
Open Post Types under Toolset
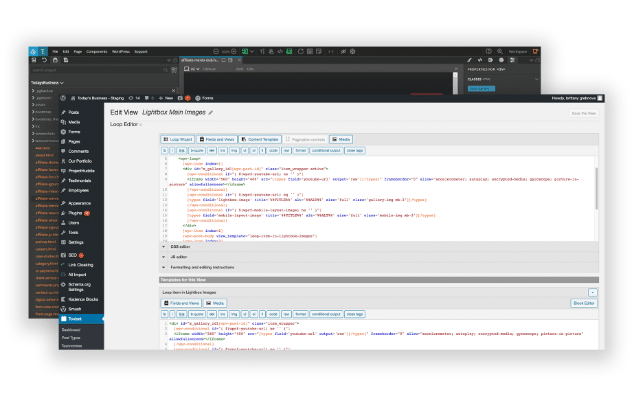click(71, 338)
